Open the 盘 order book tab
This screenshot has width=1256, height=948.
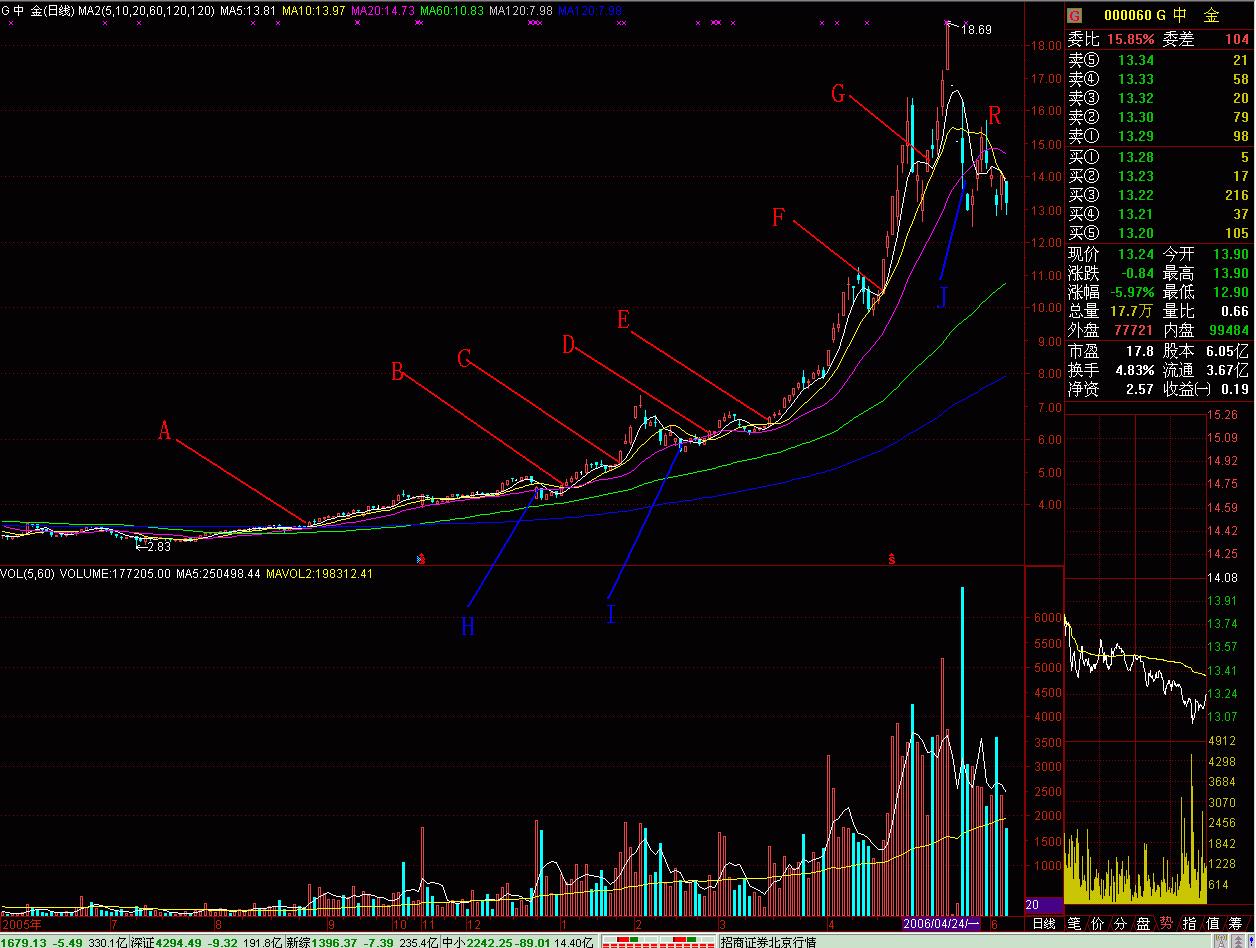click(x=1143, y=923)
